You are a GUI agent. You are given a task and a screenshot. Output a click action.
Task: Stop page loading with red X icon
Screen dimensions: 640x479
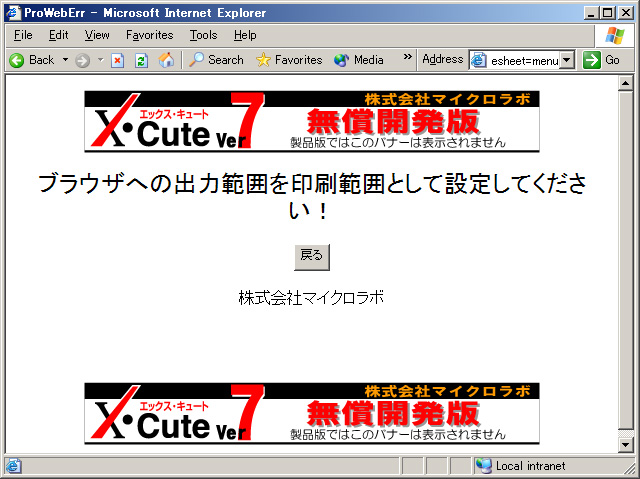pyautogui.click(x=118, y=60)
